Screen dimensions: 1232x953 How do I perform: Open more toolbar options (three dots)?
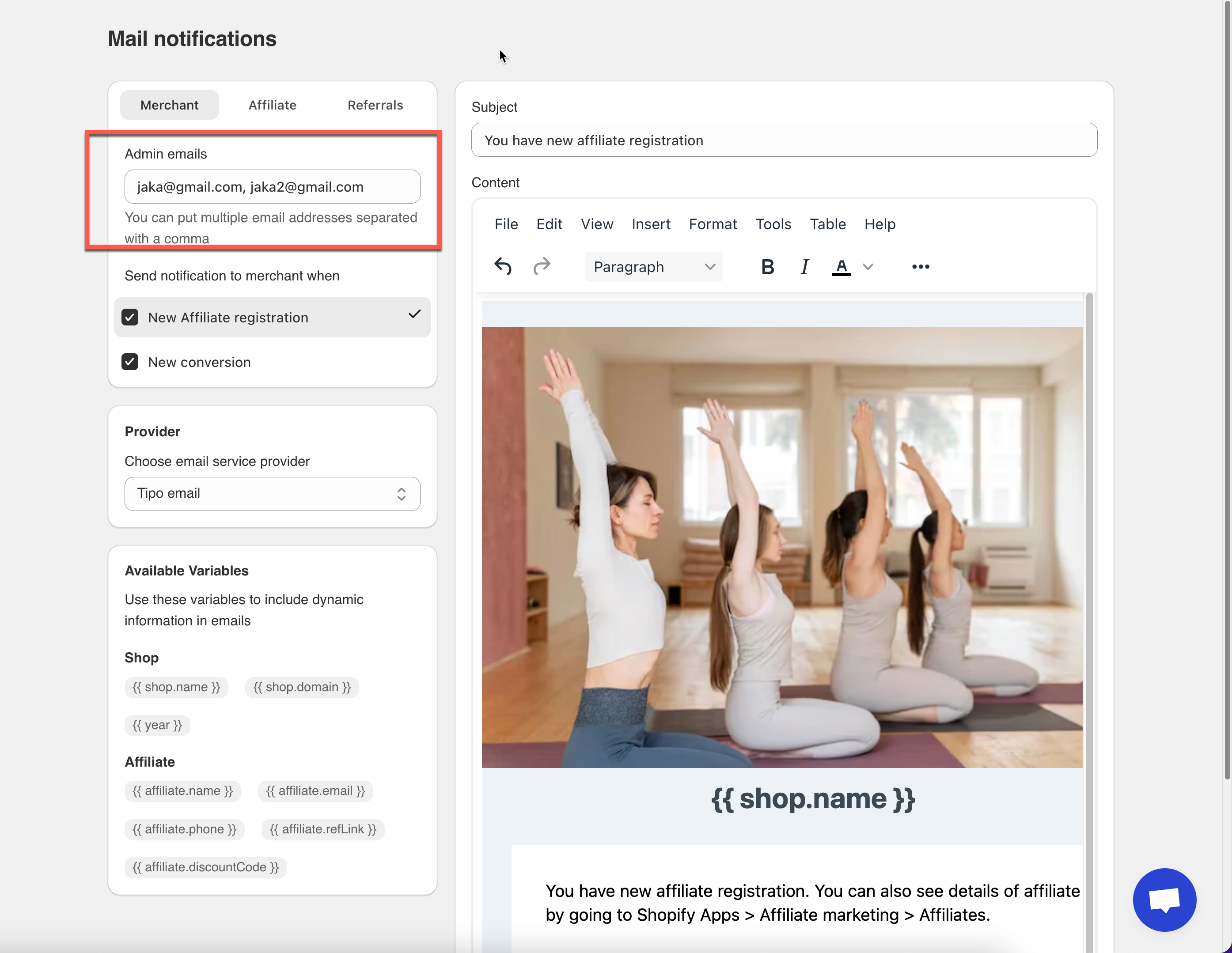coord(920,266)
